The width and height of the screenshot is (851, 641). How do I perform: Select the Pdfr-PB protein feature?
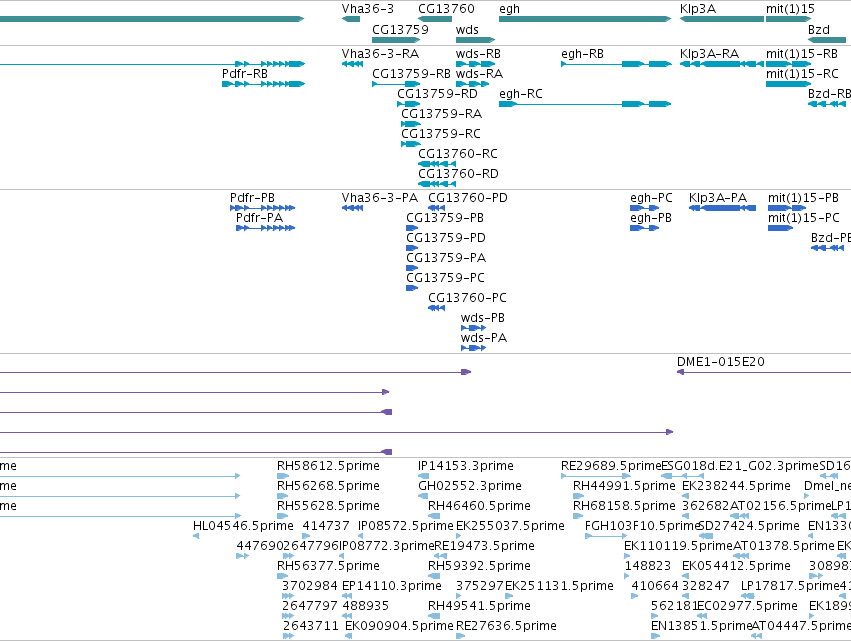tap(263, 208)
